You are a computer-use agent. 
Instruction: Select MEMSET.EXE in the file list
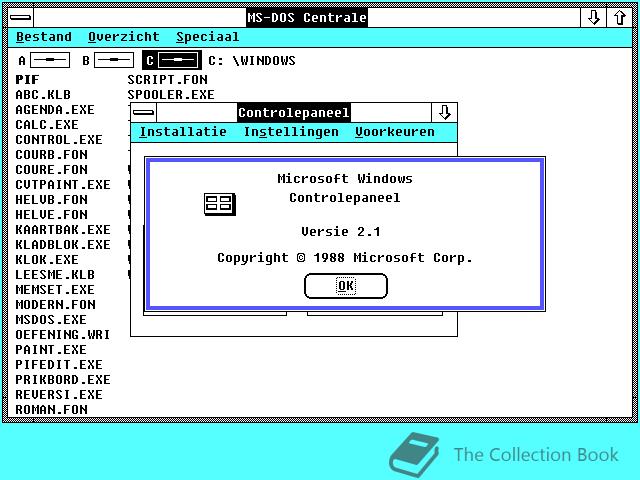55,289
